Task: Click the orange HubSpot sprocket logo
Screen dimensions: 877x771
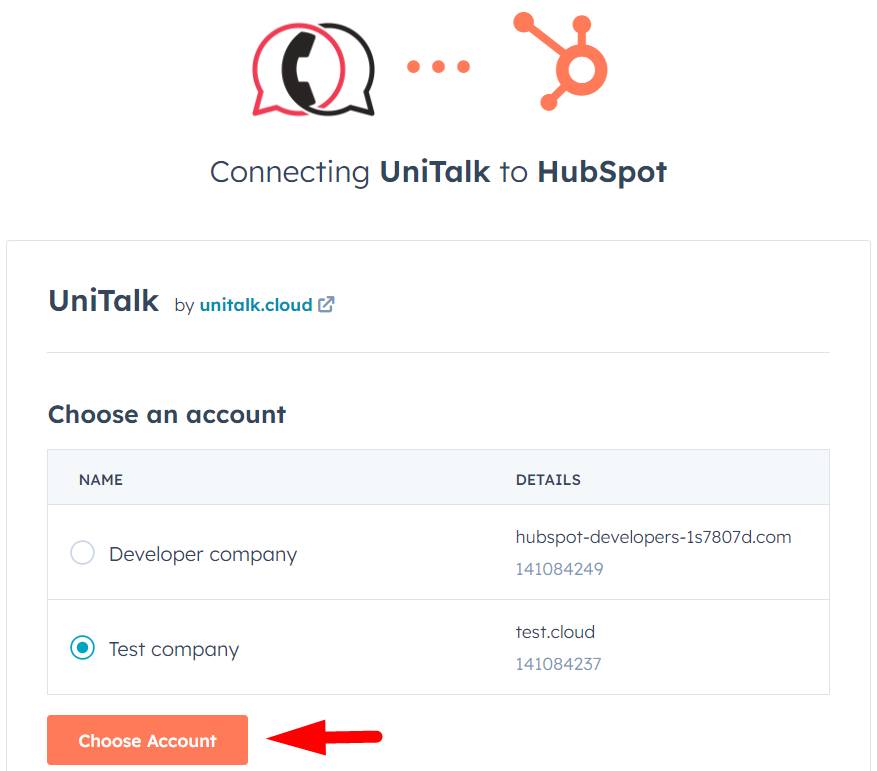Action: pyautogui.click(x=564, y=61)
